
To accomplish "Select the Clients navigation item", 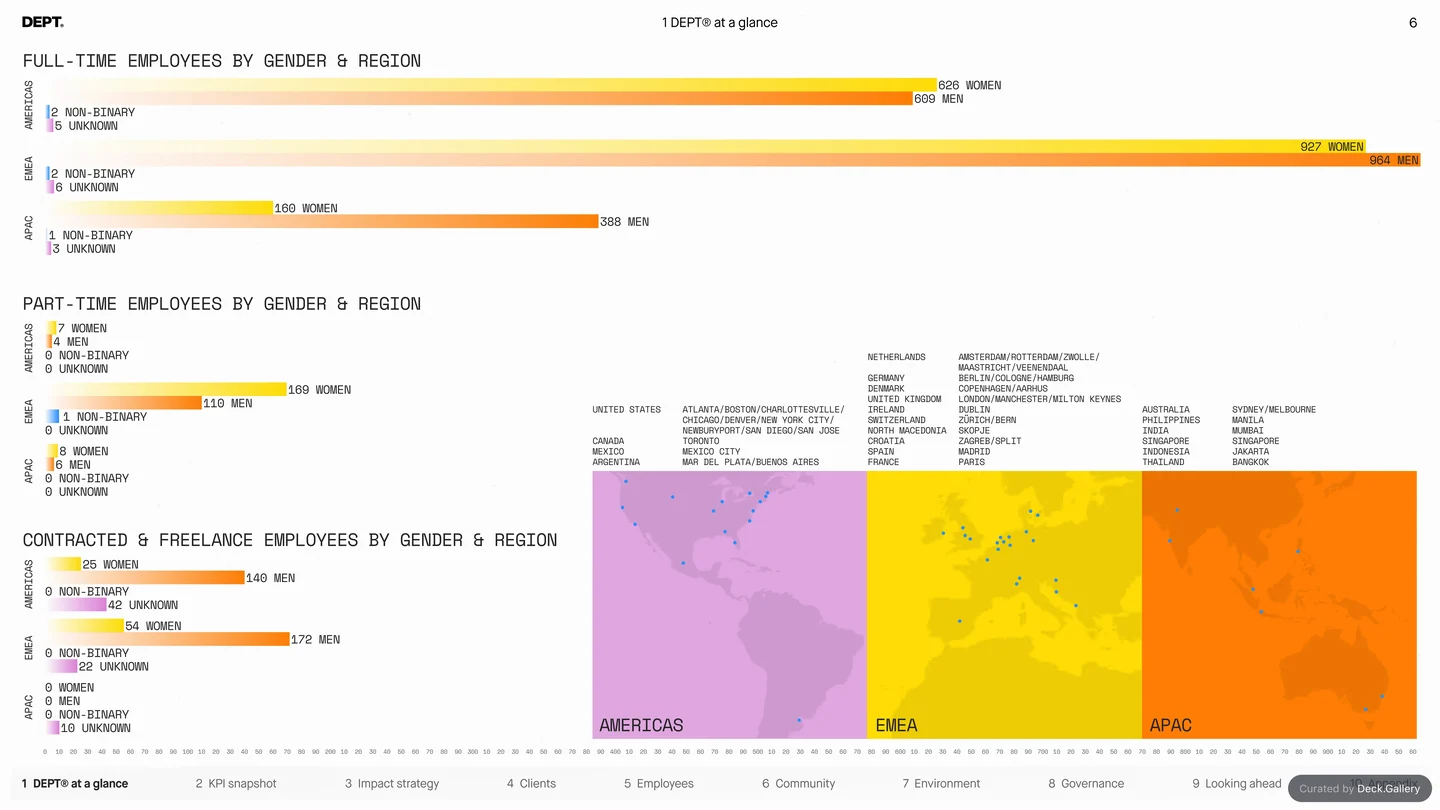I will pos(531,783).
